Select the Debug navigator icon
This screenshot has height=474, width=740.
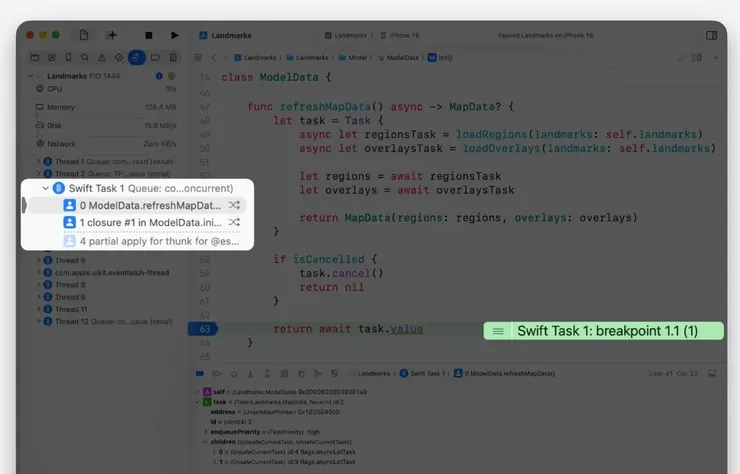click(136, 58)
